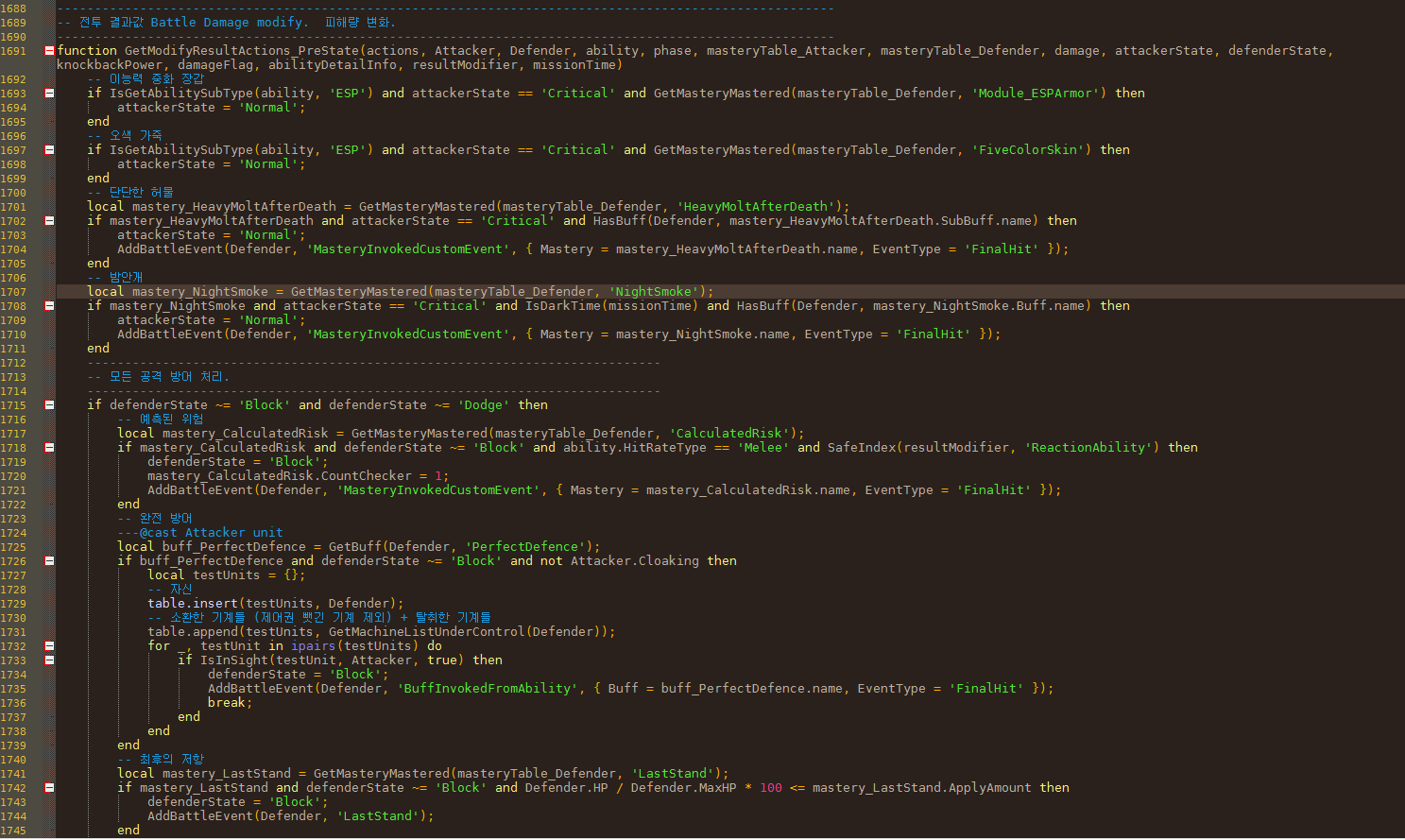Image resolution: width=1405 pixels, height=840 pixels.
Task: Click line number 1688 in the gutter
Action: [13, 9]
